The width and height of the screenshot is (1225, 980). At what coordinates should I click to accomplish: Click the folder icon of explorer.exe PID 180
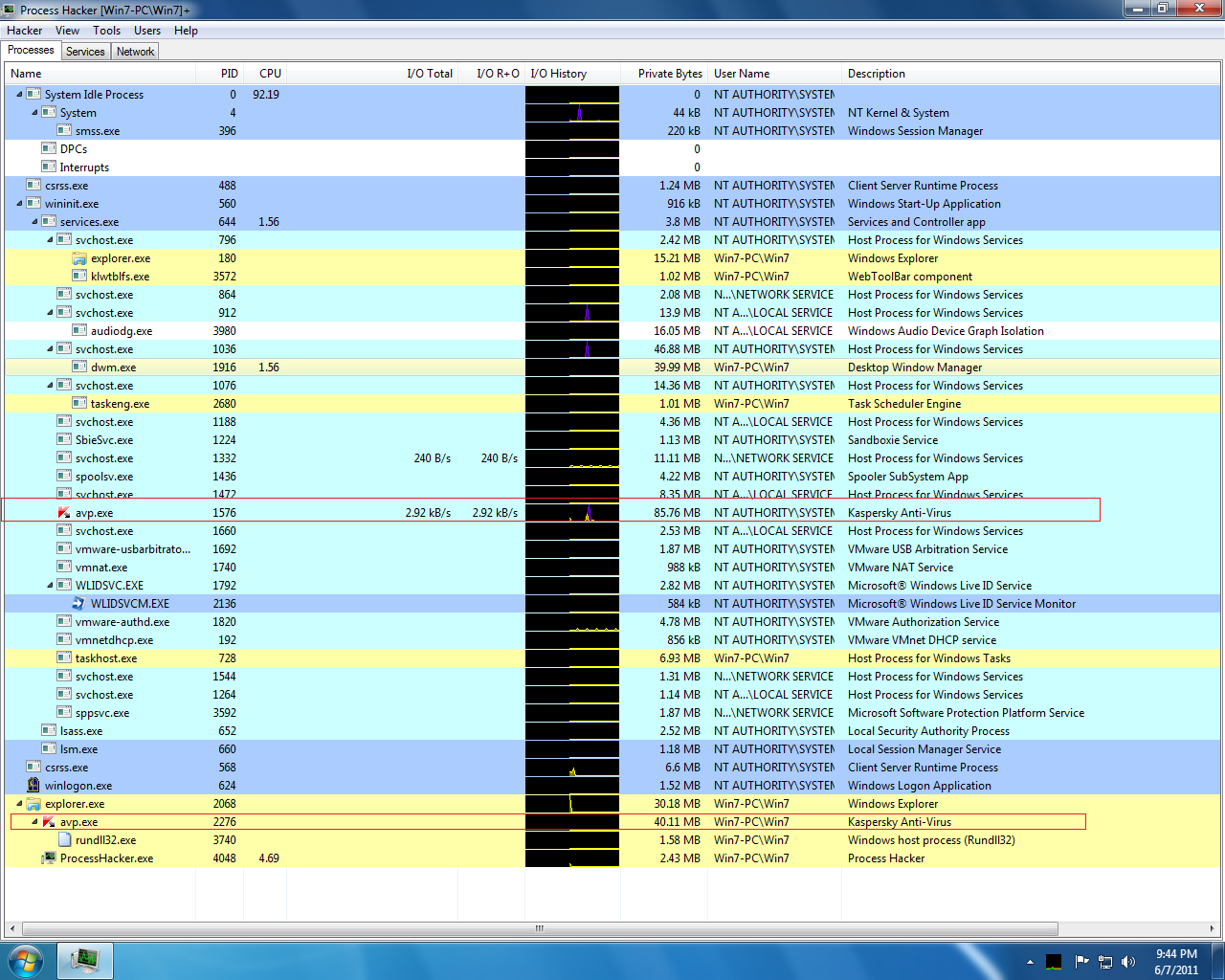pyautogui.click(x=79, y=258)
